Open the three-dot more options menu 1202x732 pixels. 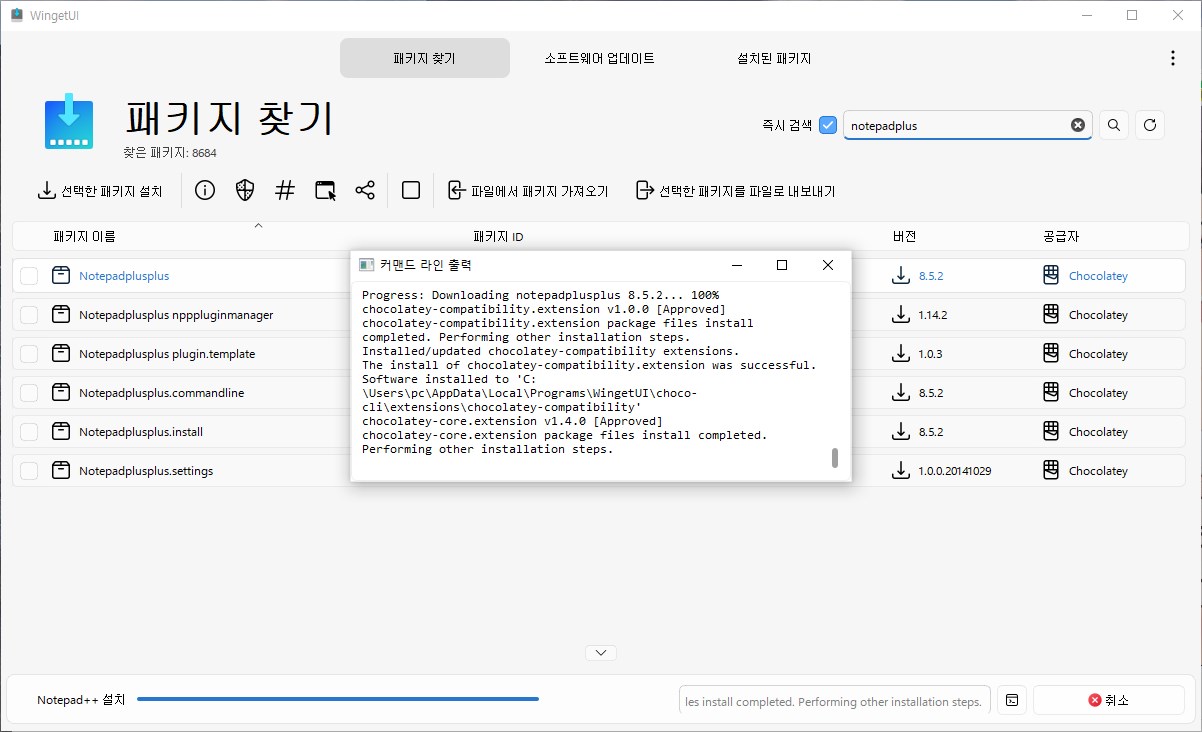pos(1173,58)
